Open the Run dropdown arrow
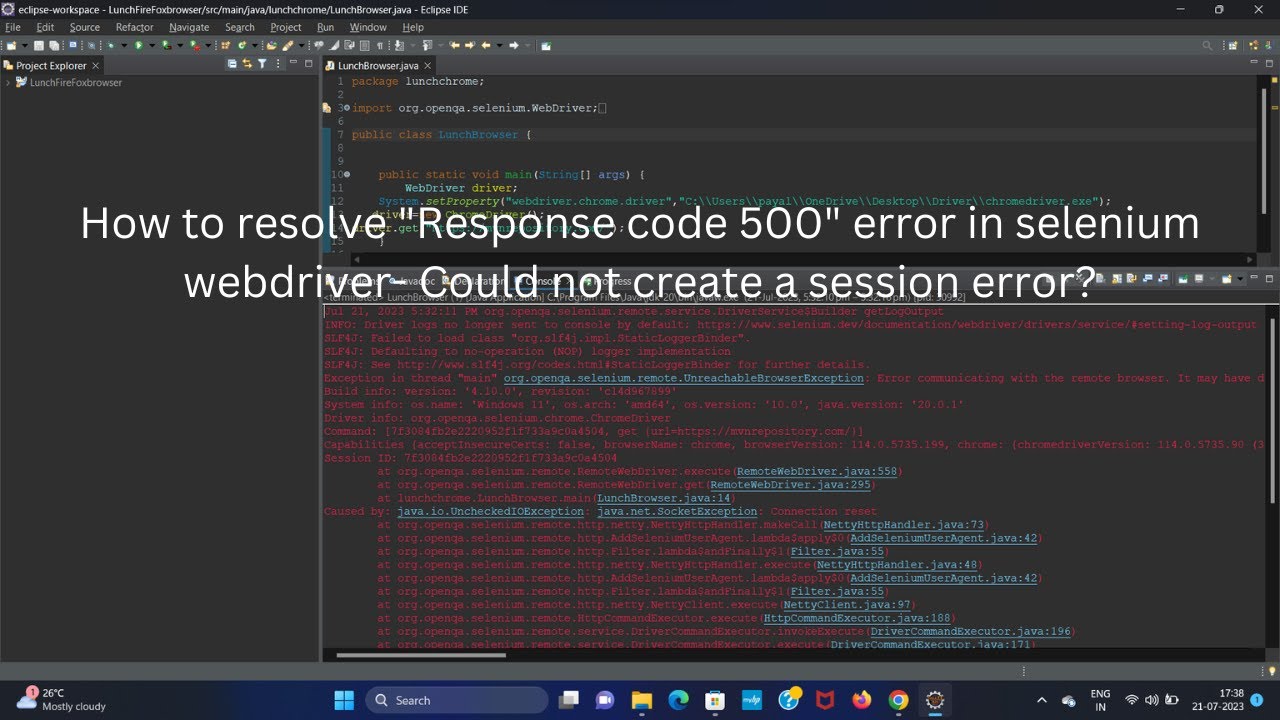Screen dimensions: 1280x720 point(152,45)
